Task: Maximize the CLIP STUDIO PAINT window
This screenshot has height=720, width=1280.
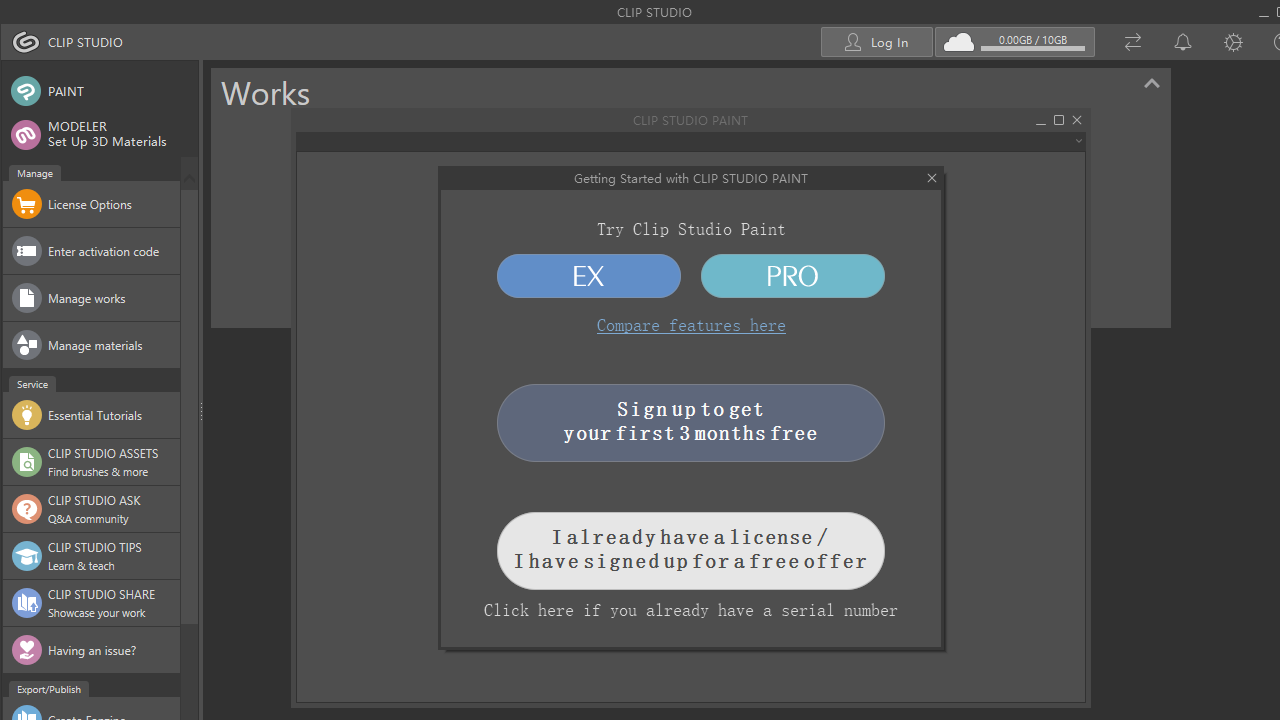Action: tap(1059, 120)
